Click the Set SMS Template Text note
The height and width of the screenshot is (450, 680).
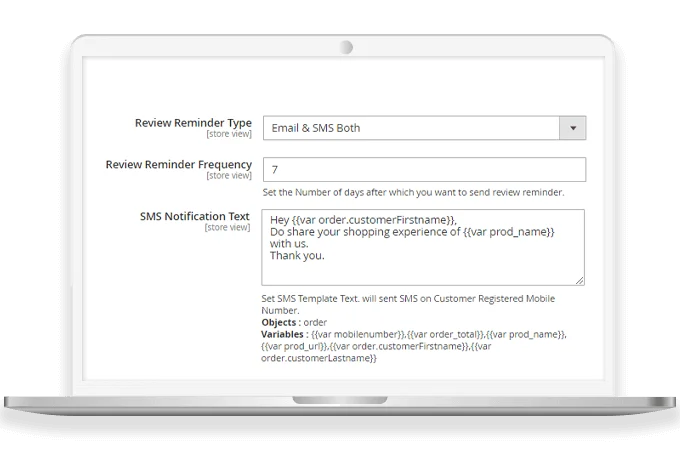point(408,304)
